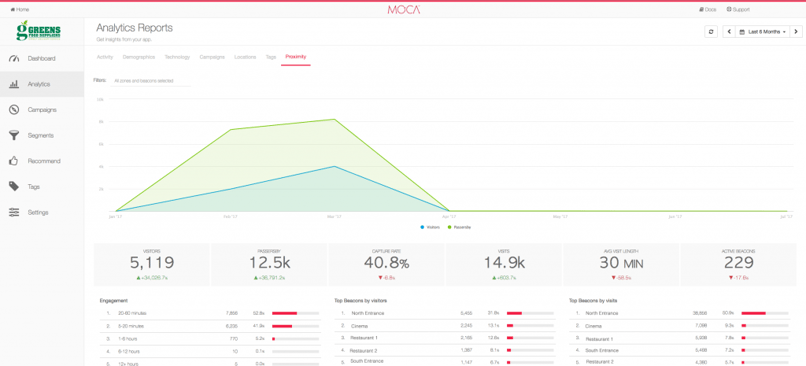Open the zones and beacons filter dropdown
The height and width of the screenshot is (366, 806).
tap(151, 81)
